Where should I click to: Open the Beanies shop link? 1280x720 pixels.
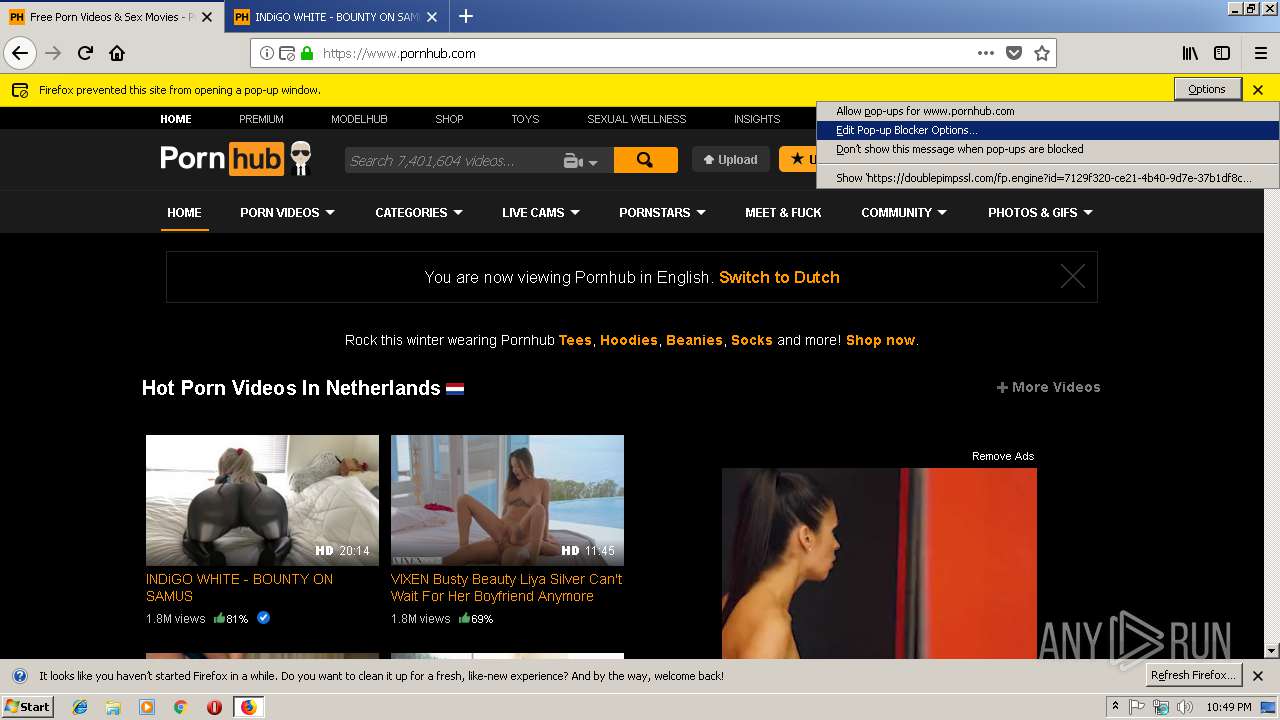pyautogui.click(x=694, y=340)
